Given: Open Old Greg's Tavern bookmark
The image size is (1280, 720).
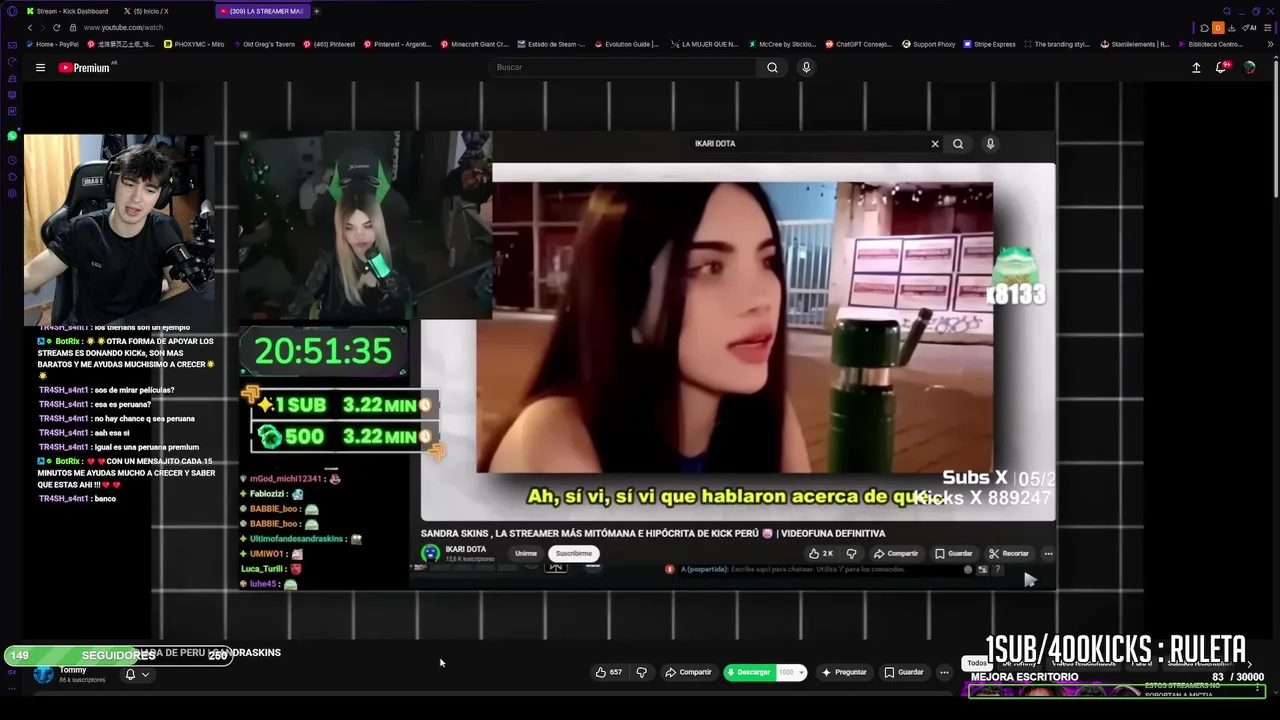Looking at the screenshot, I should pyautogui.click(x=265, y=44).
